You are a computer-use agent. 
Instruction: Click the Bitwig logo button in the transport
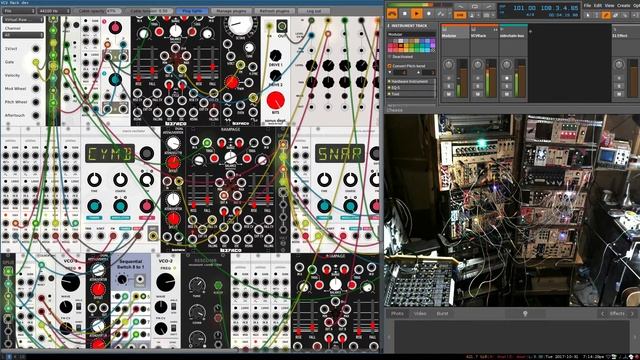coord(392,14)
